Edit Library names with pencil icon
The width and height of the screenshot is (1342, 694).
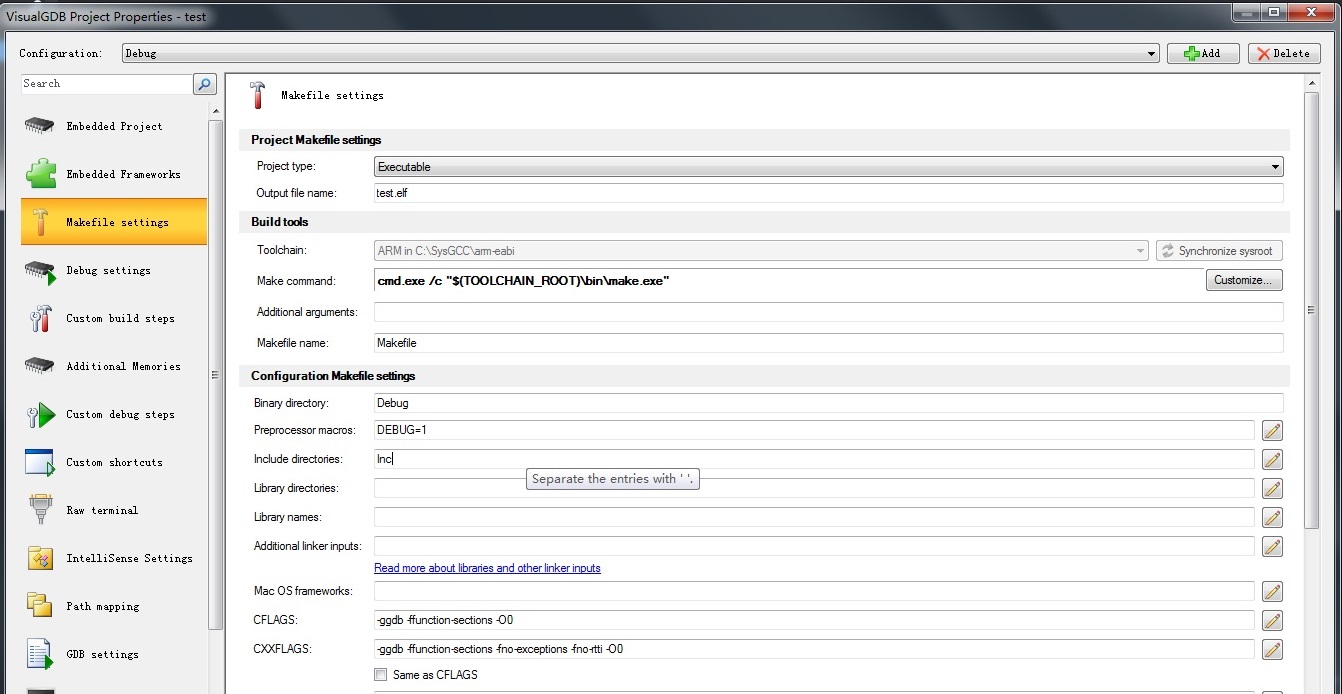coord(1272,518)
